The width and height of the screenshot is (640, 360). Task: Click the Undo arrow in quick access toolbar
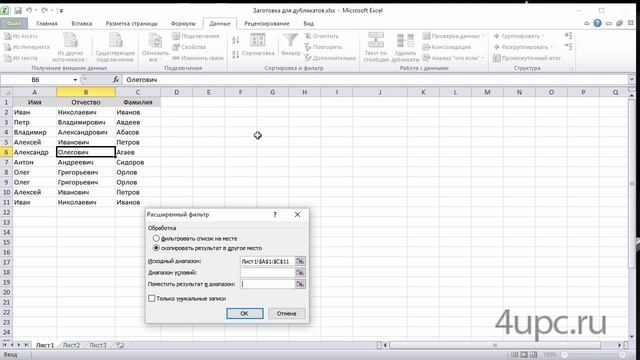click(29, 11)
